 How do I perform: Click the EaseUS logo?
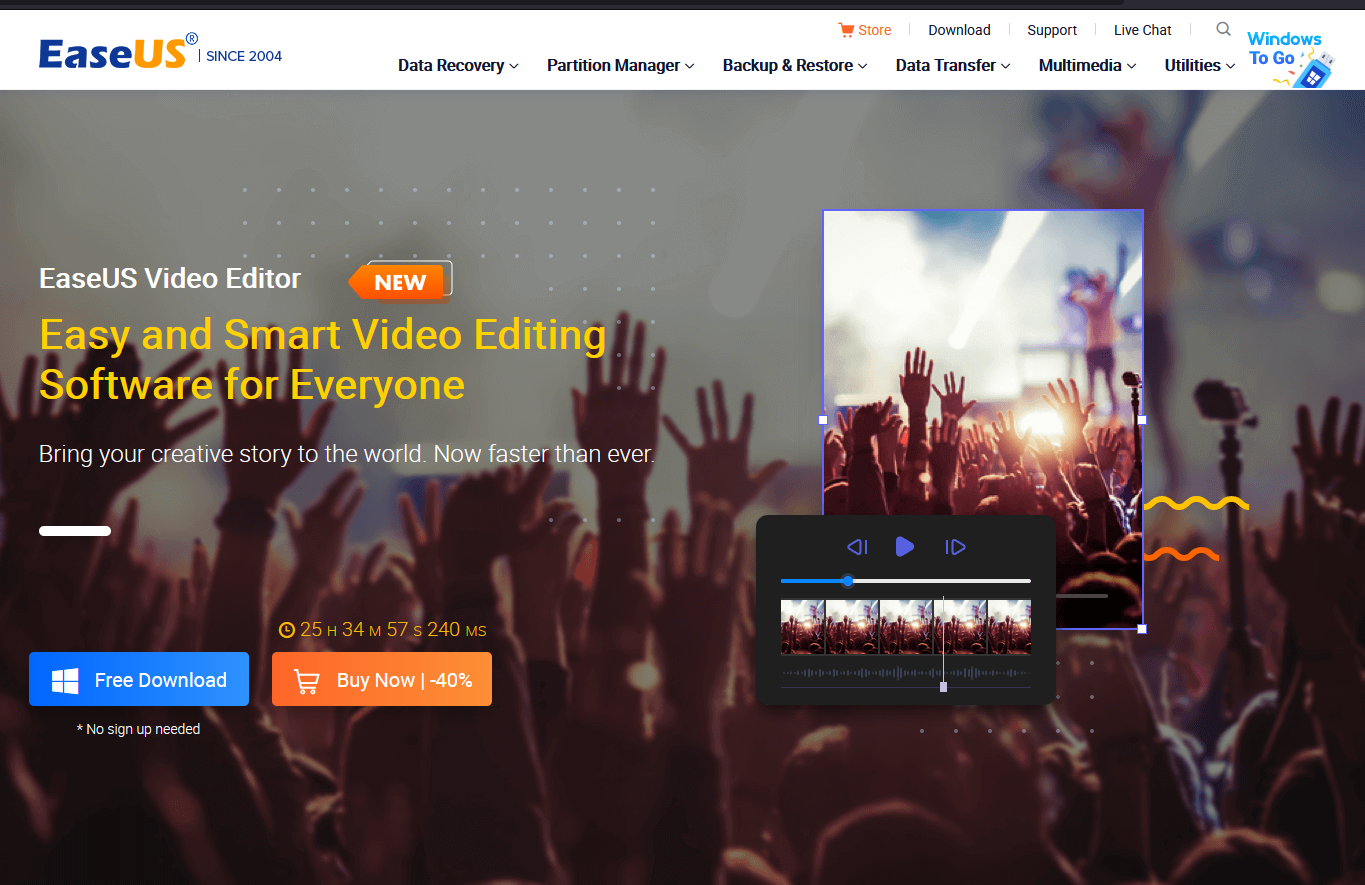118,53
